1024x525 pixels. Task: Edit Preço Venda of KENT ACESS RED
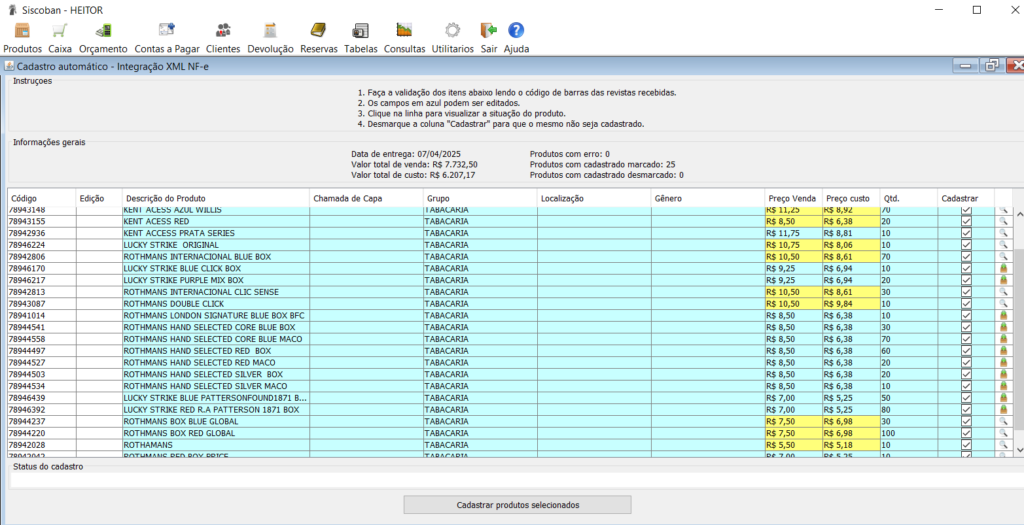coord(793,221)
